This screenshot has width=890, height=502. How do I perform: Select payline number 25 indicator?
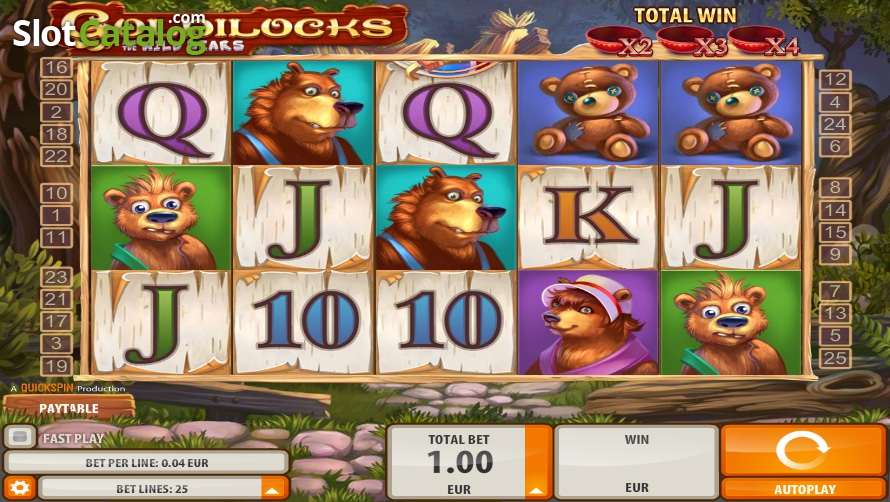click(x=835, y=358)
